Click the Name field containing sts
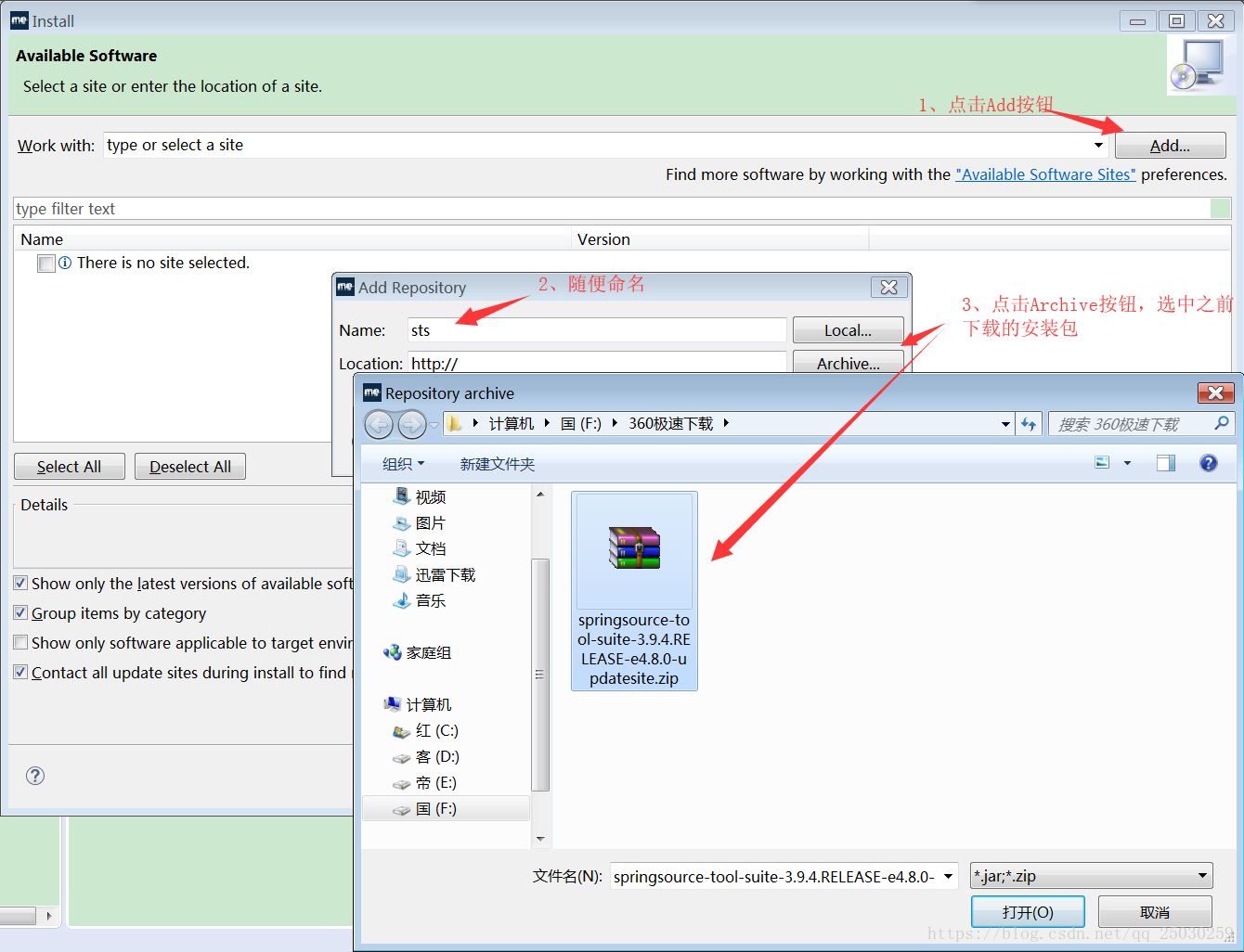The width and height of the screenshot is (1244, 952). pyautogui.click(x=597, y=330)
